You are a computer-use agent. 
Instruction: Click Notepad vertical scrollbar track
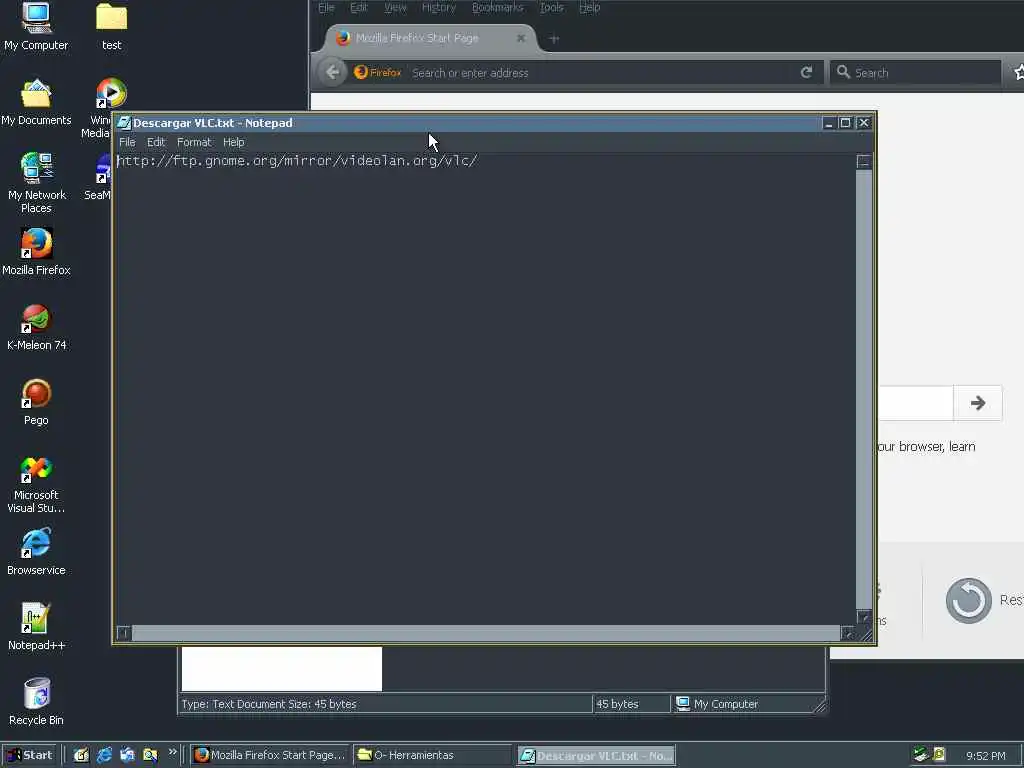click(863, 389)
